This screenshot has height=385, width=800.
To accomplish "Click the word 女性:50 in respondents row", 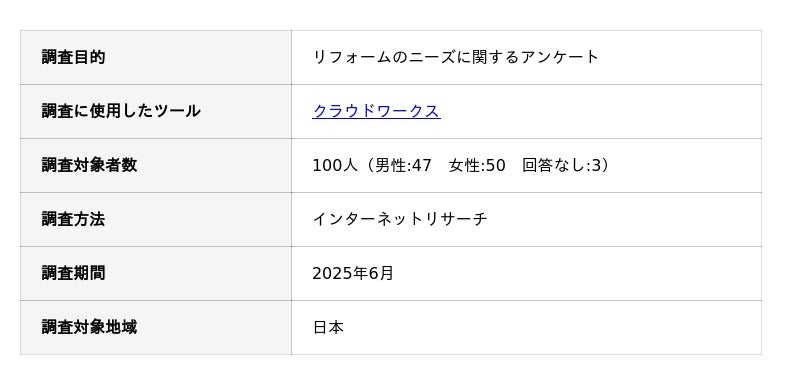I will pyautogui.click(x=477, y=165).
